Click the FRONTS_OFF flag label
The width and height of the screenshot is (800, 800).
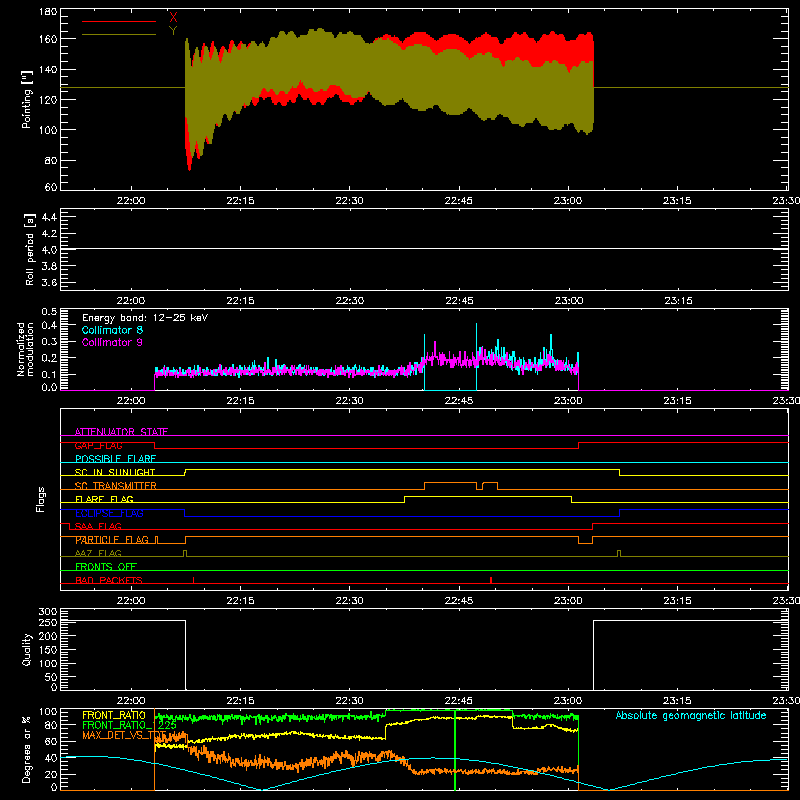(106, 567)
